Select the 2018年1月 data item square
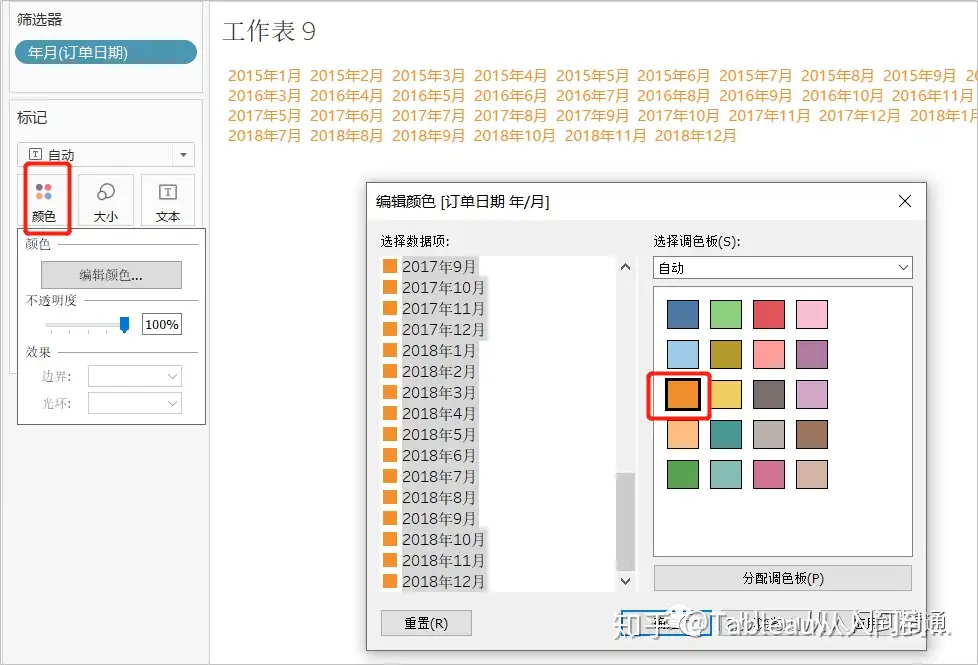 click(x=389, y=350)
